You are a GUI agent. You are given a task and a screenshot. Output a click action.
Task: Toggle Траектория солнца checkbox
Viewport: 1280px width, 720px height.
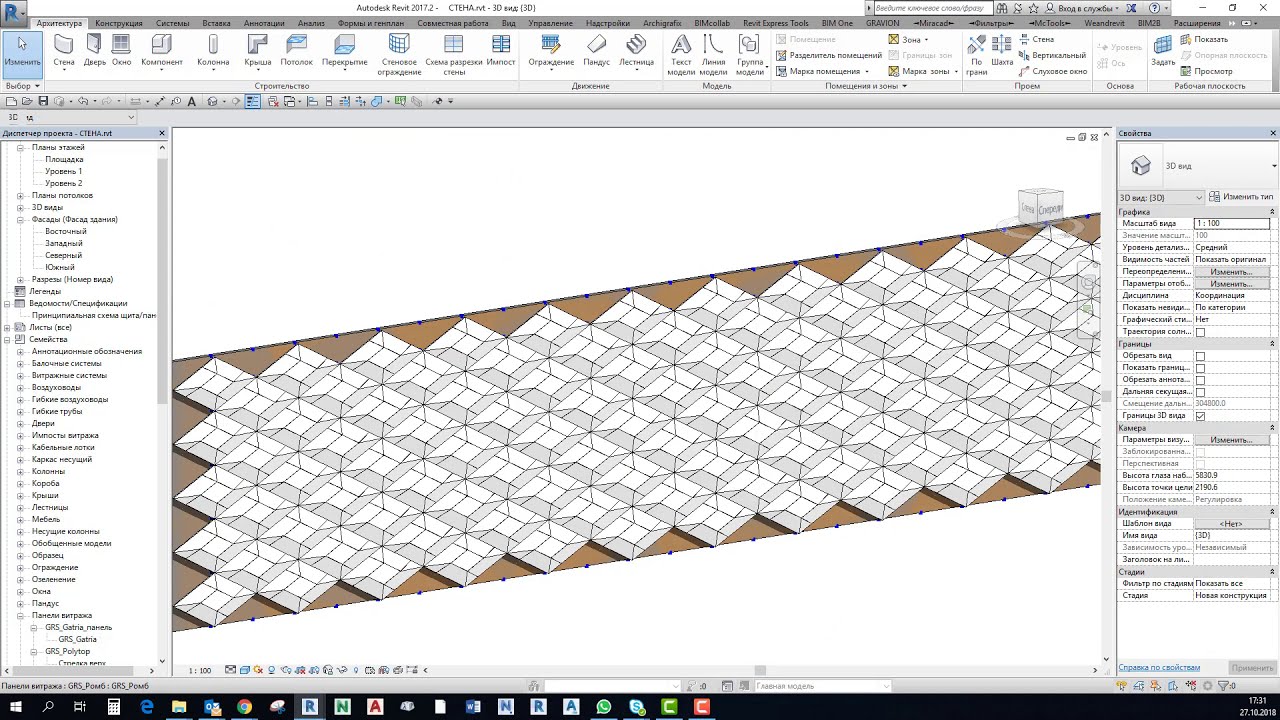1200,332
